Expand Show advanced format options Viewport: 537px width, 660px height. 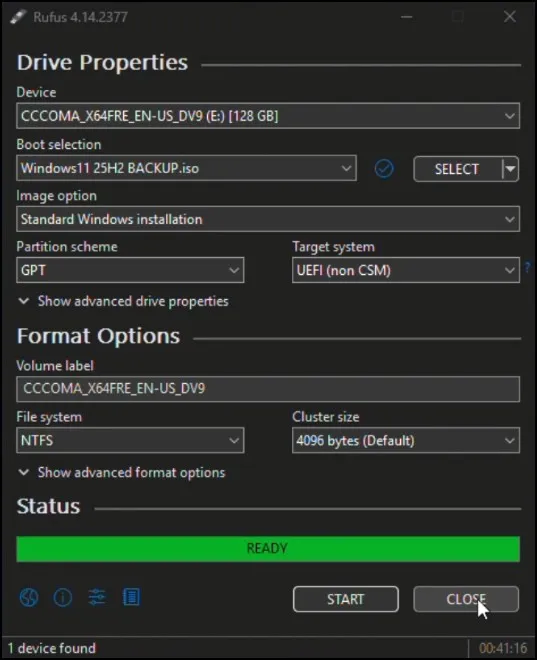click(122, 473)
